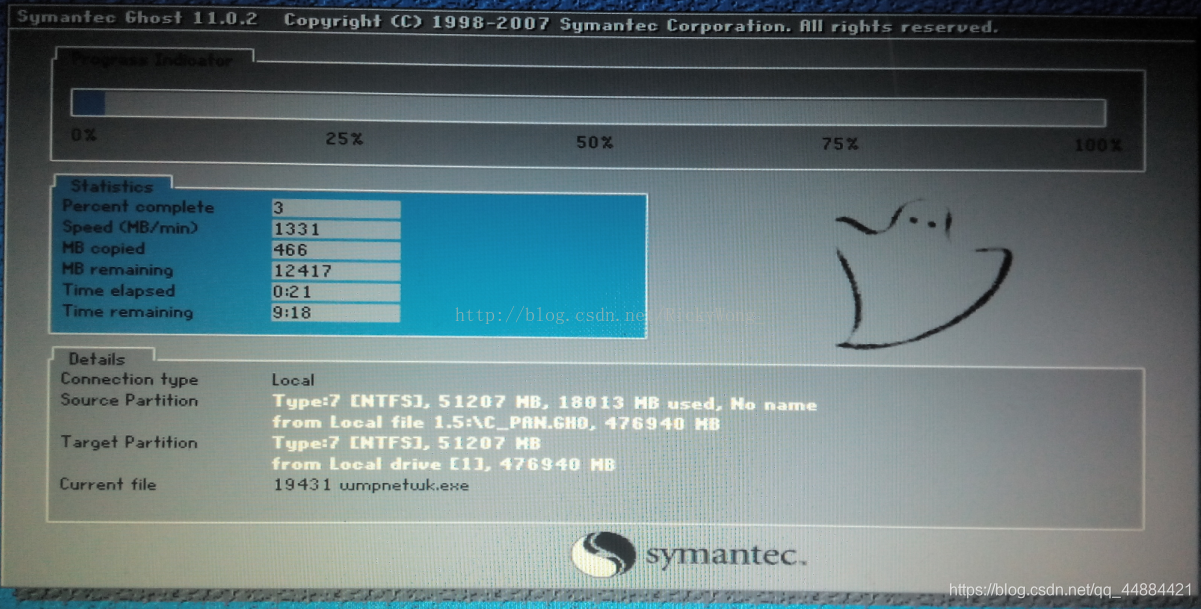Click the Local connection type value

click(293, 380)
